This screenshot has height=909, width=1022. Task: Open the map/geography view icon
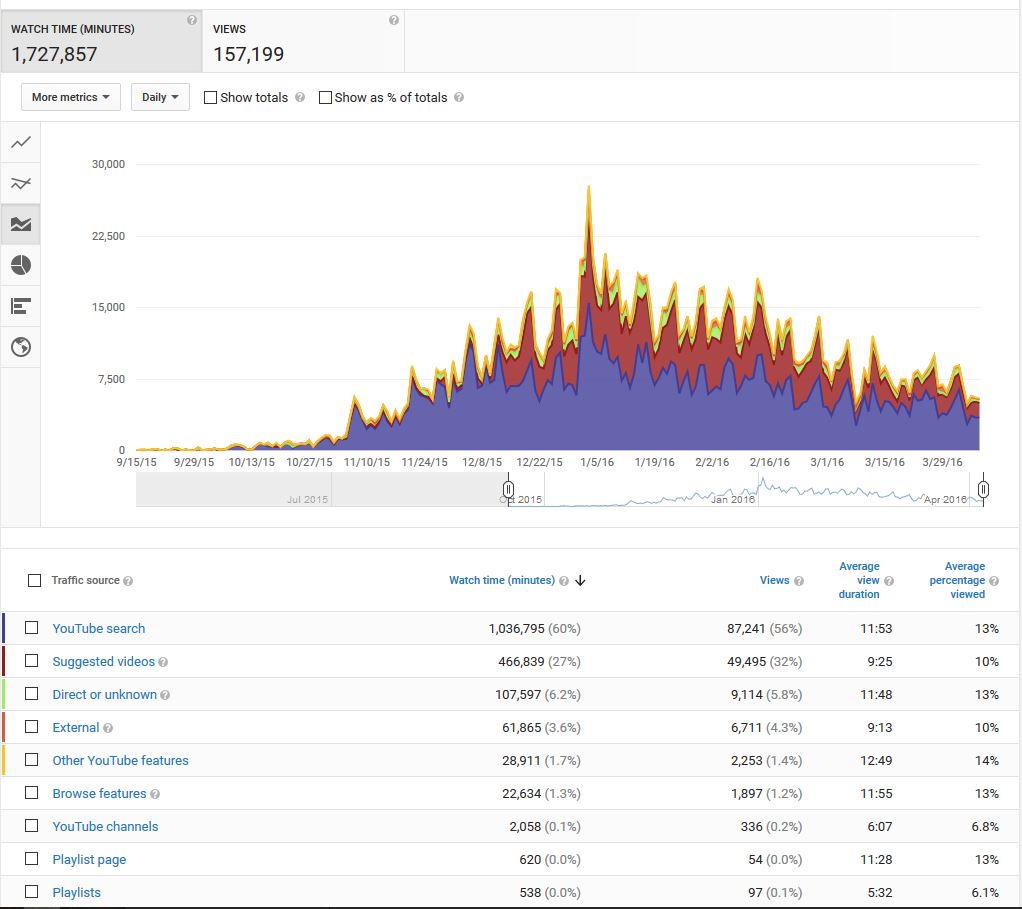20,347
